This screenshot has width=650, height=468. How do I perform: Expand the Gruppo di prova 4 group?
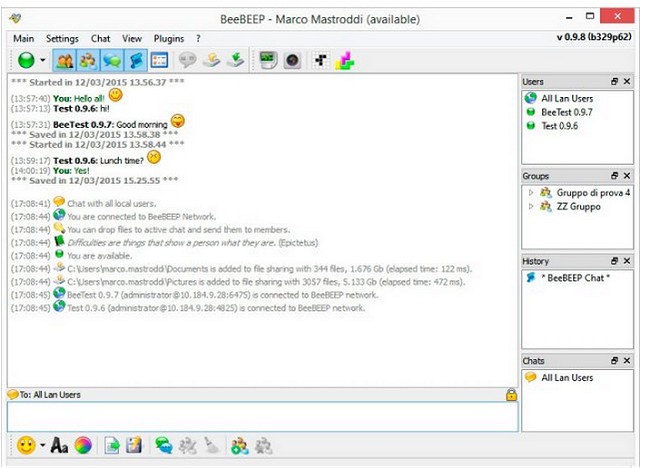[531, 192]
